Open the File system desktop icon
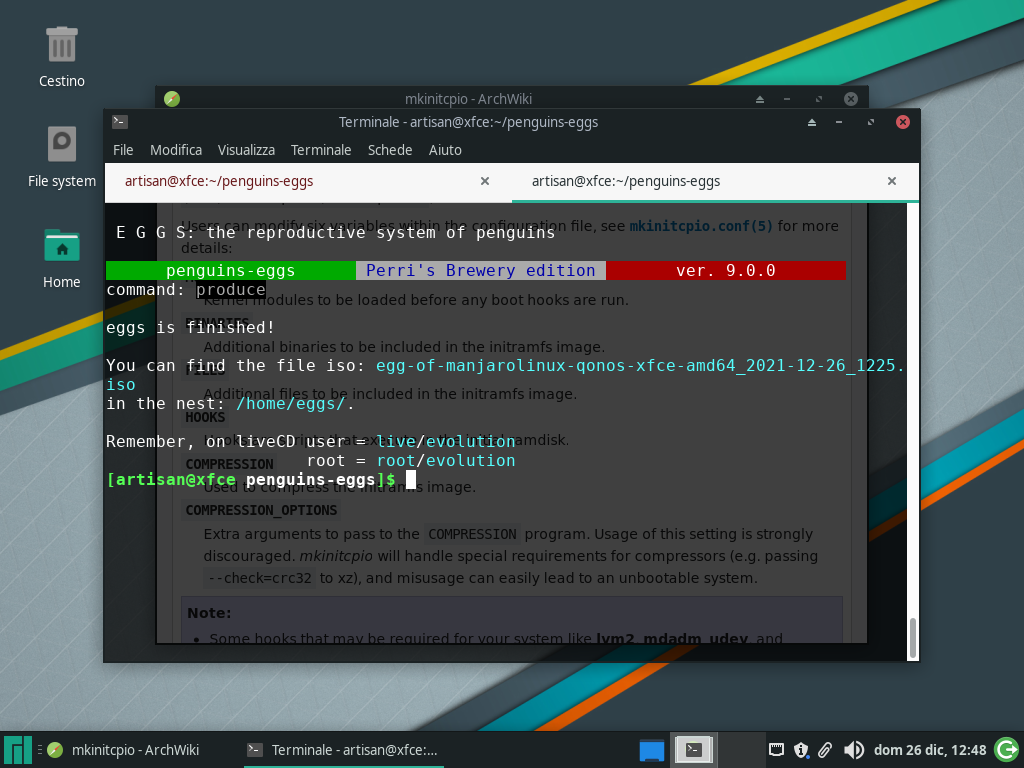 (61, 157)
